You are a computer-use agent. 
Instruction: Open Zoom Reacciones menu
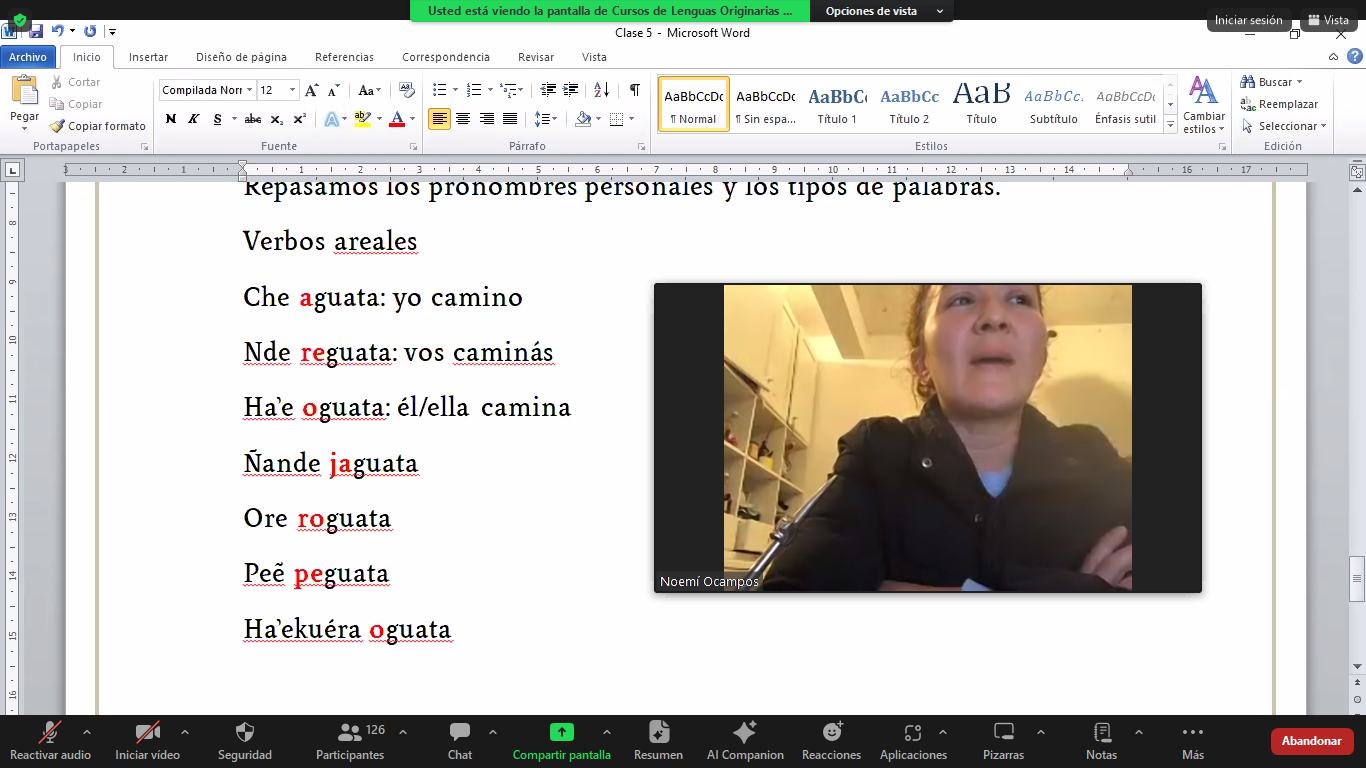831,740
